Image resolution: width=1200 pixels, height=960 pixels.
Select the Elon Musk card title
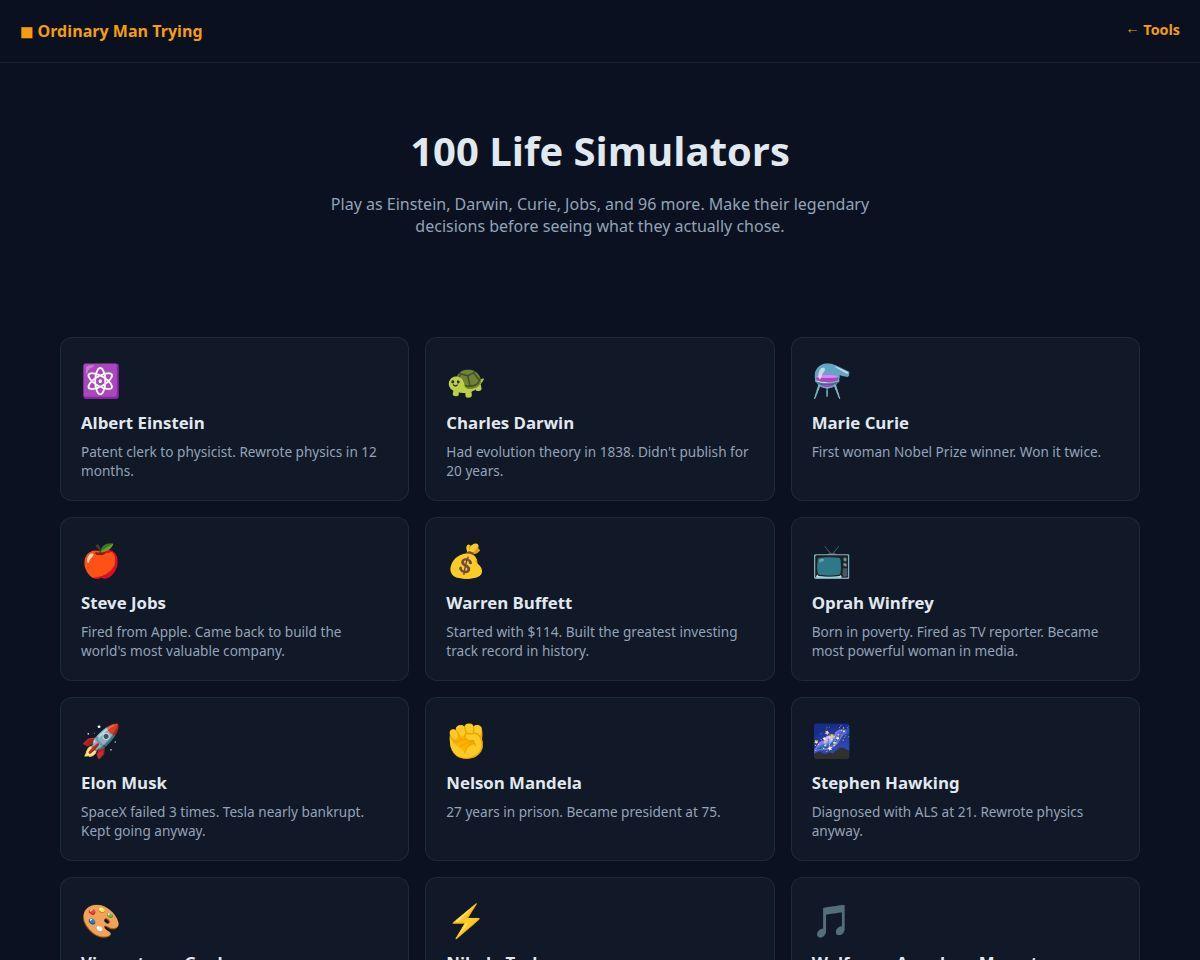point(124,783)
